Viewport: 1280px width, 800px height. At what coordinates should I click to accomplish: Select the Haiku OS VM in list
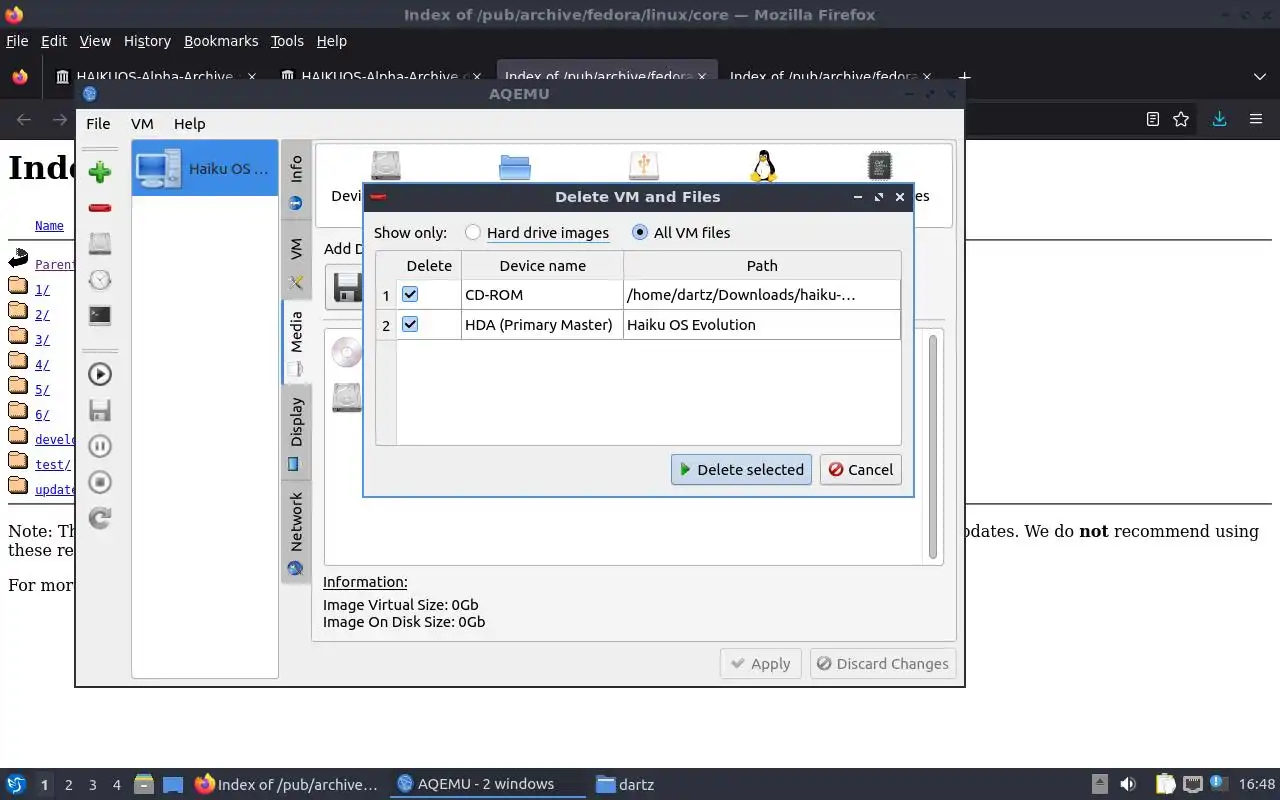(x=205, y=168)
